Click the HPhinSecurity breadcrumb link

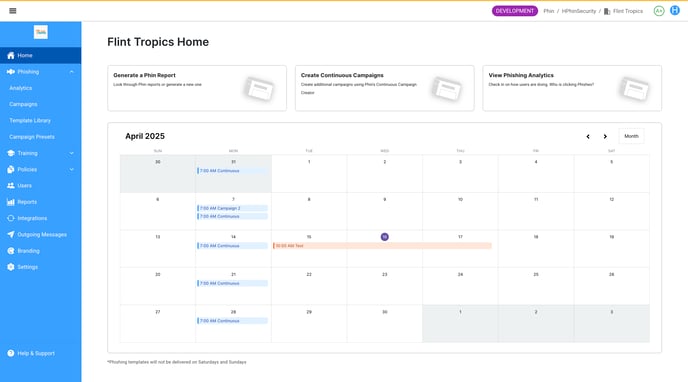(579, 11)
